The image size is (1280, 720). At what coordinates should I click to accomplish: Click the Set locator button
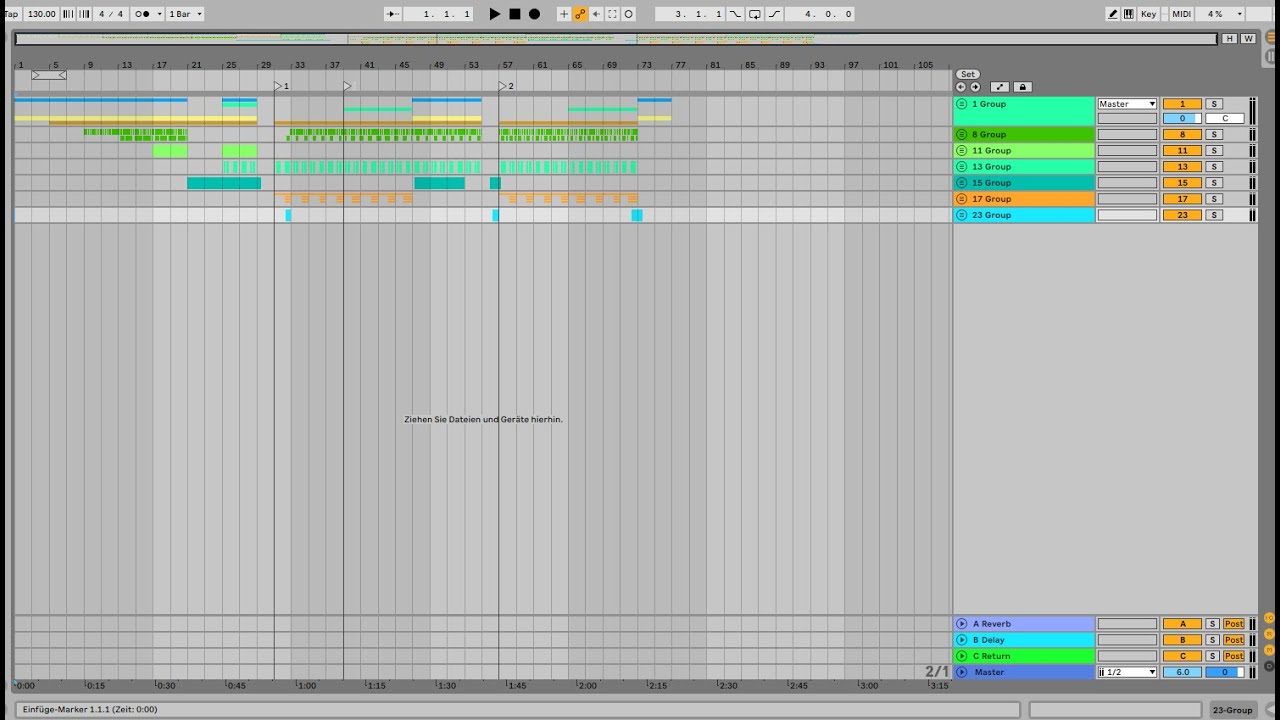[x=967, y=75]
